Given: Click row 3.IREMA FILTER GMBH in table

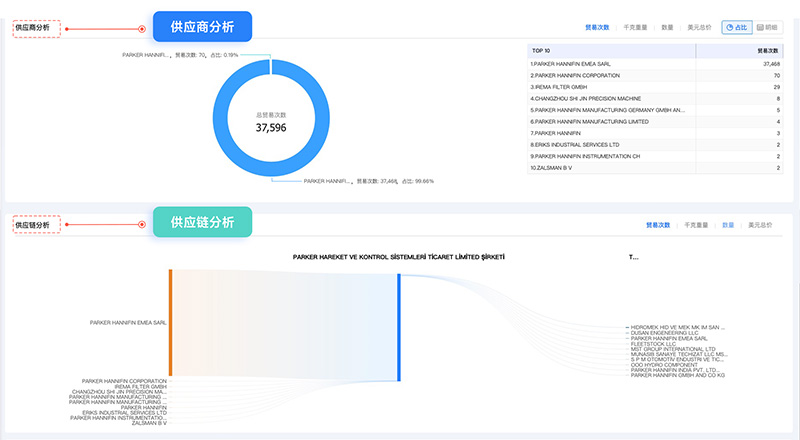Looking at the screenshot, I should pos(655,87).
